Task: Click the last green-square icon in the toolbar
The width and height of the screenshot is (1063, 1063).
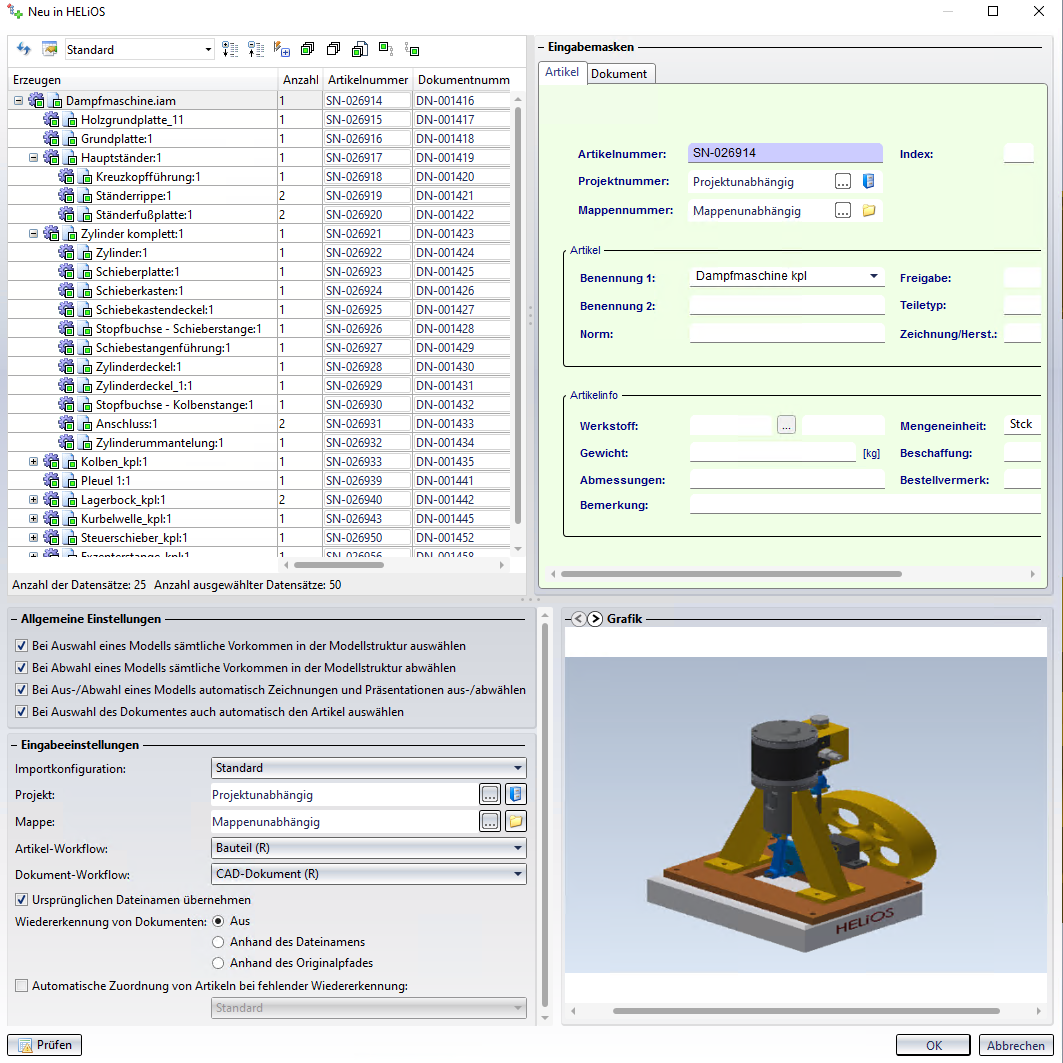Action: coord(412,49)
